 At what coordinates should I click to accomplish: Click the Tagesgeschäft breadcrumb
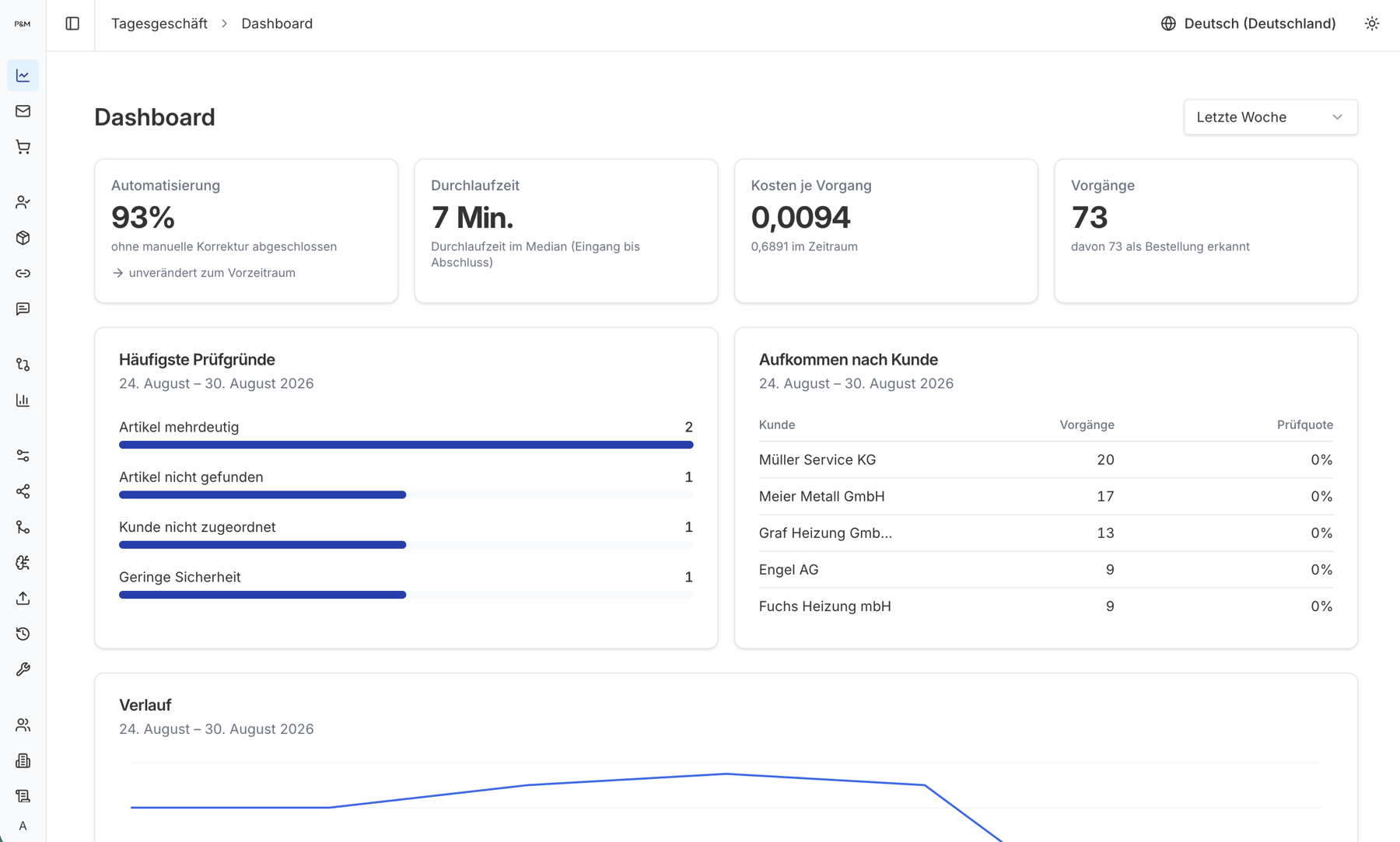(159, 23)
